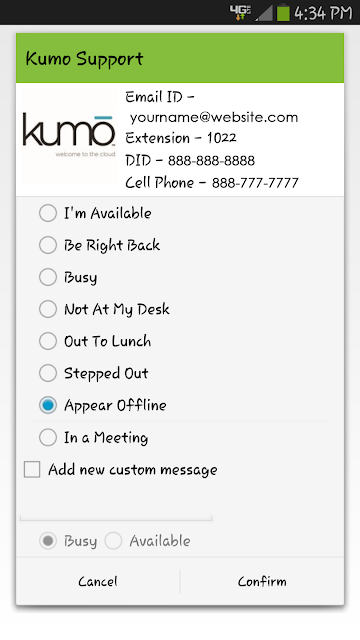Screen dimensions: 360x640
Task: Tap the Kumo logo image
Action: (x=69, y=136)
